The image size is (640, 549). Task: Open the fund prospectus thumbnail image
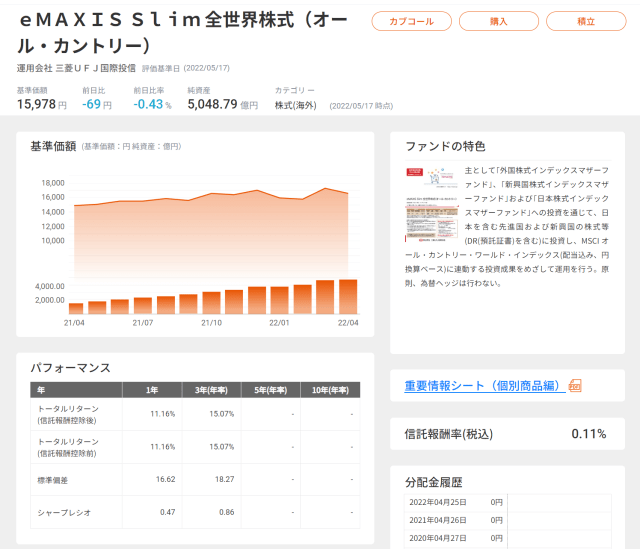coord(432,204)
